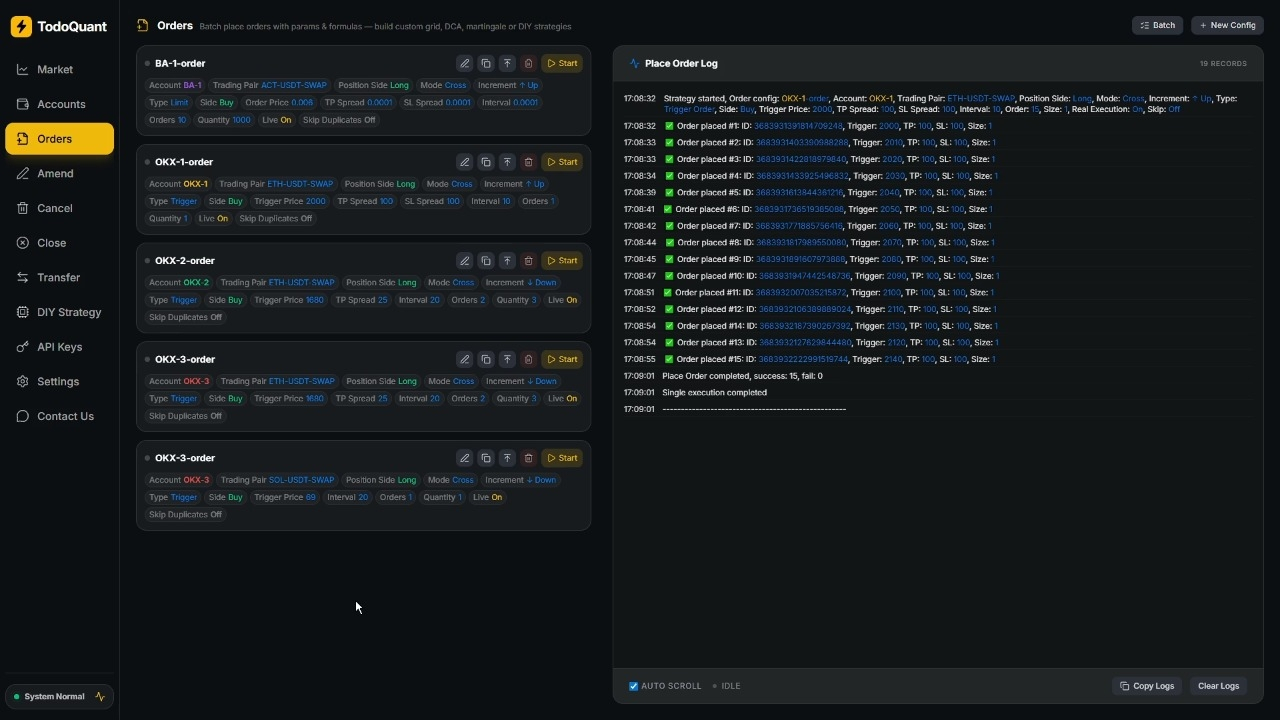Screen dimensions: 1280x720
Task: Duplicate OKX-3-order with SOL-USDT-SWAP pair
Action: tap(486, 458)
